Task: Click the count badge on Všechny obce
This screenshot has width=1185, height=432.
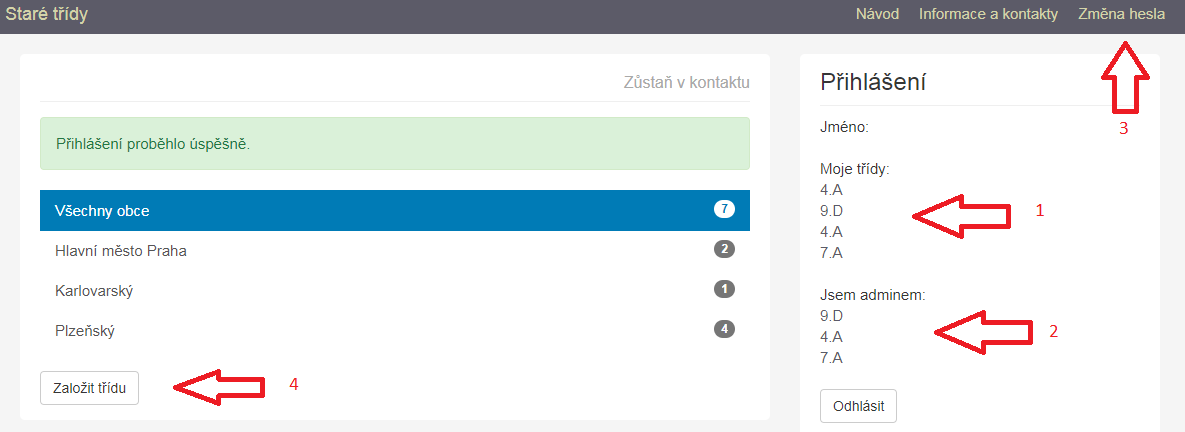Action: (724, 209)
